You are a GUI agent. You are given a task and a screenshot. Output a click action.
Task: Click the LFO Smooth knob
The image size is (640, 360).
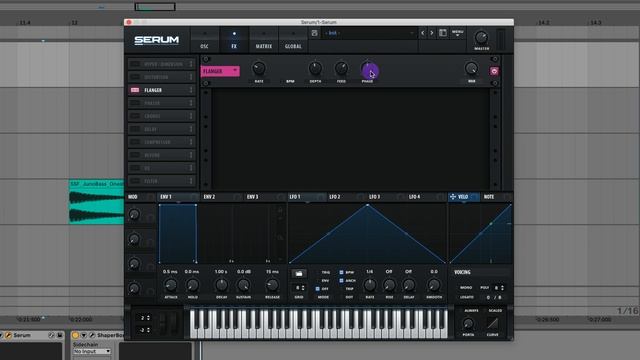[x=433, y=285]
